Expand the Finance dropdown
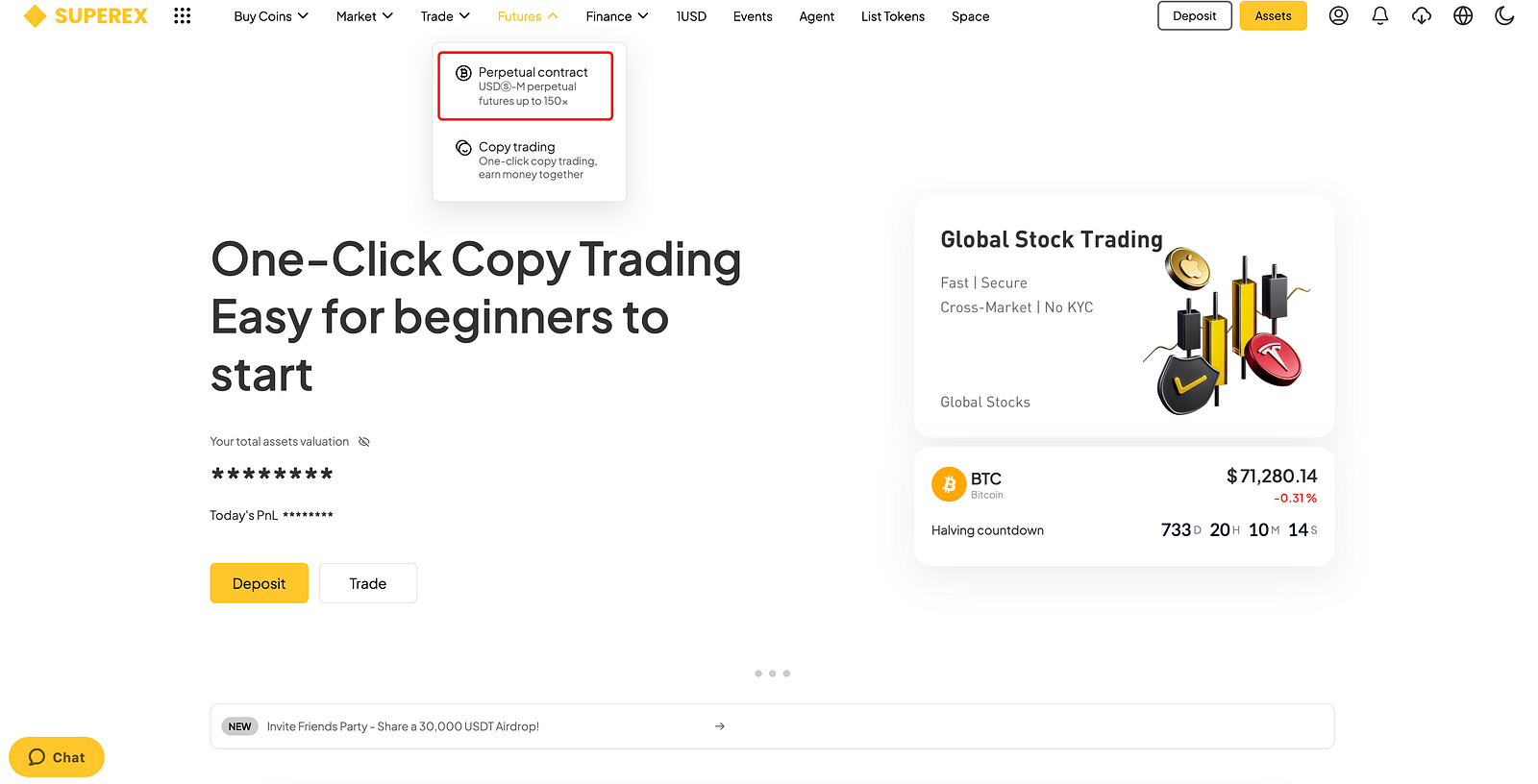The image size is (1538, 784). 617,16
